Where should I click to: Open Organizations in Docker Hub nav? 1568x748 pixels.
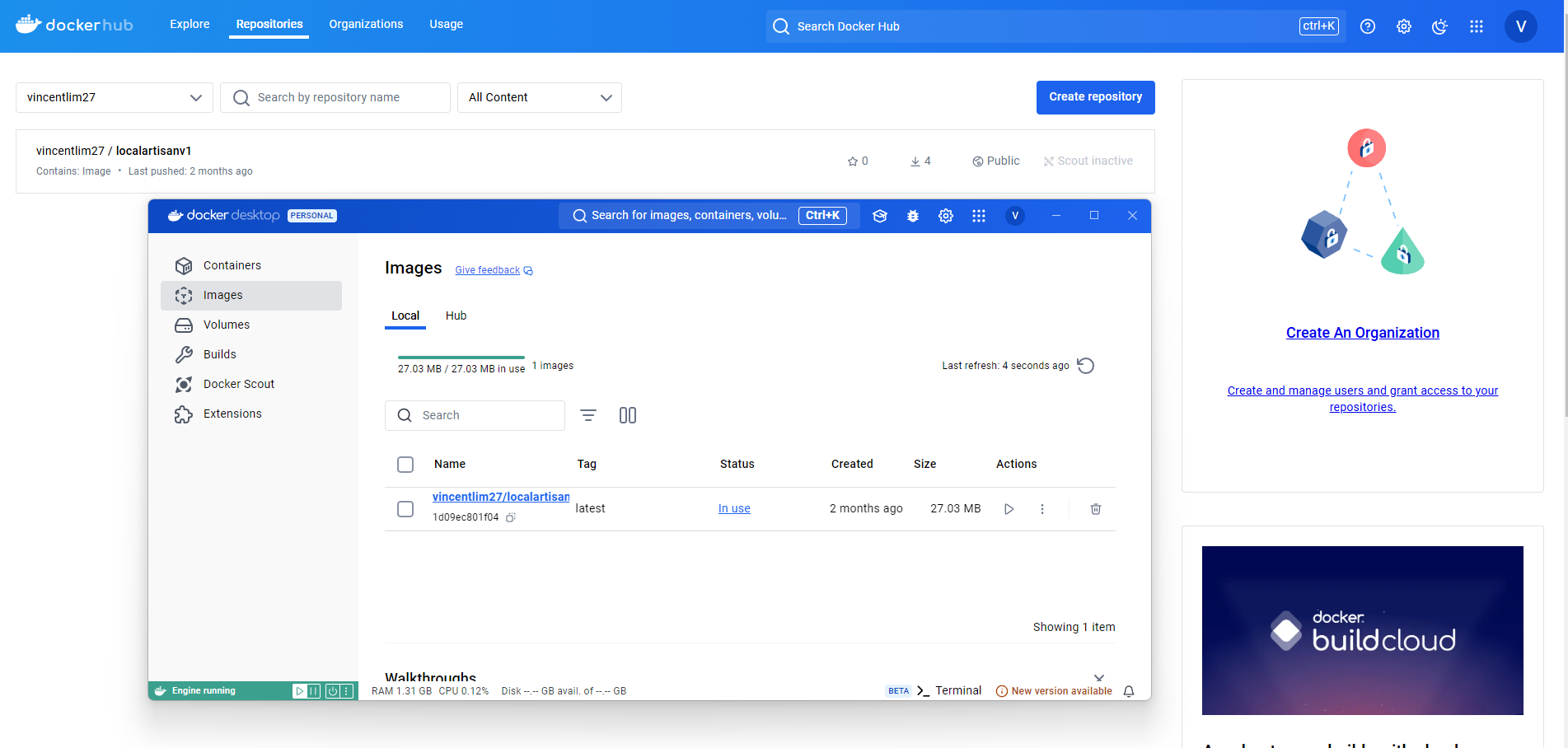coord(366,24)
